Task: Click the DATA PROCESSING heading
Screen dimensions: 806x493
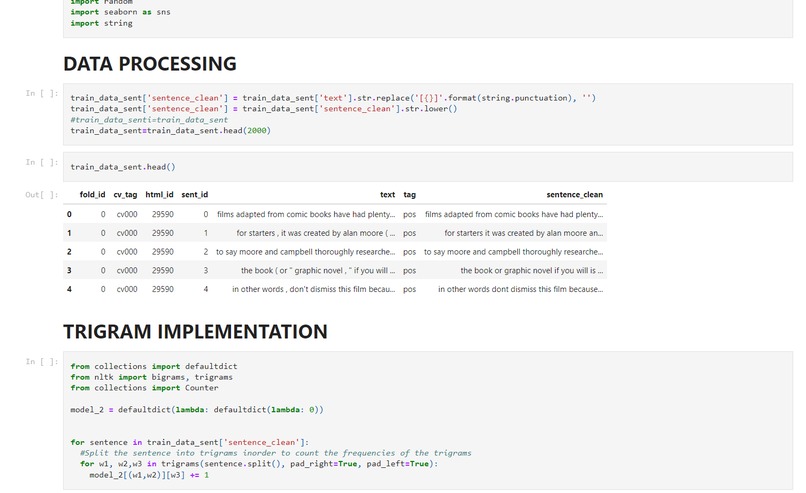Action: pos(150,64)
